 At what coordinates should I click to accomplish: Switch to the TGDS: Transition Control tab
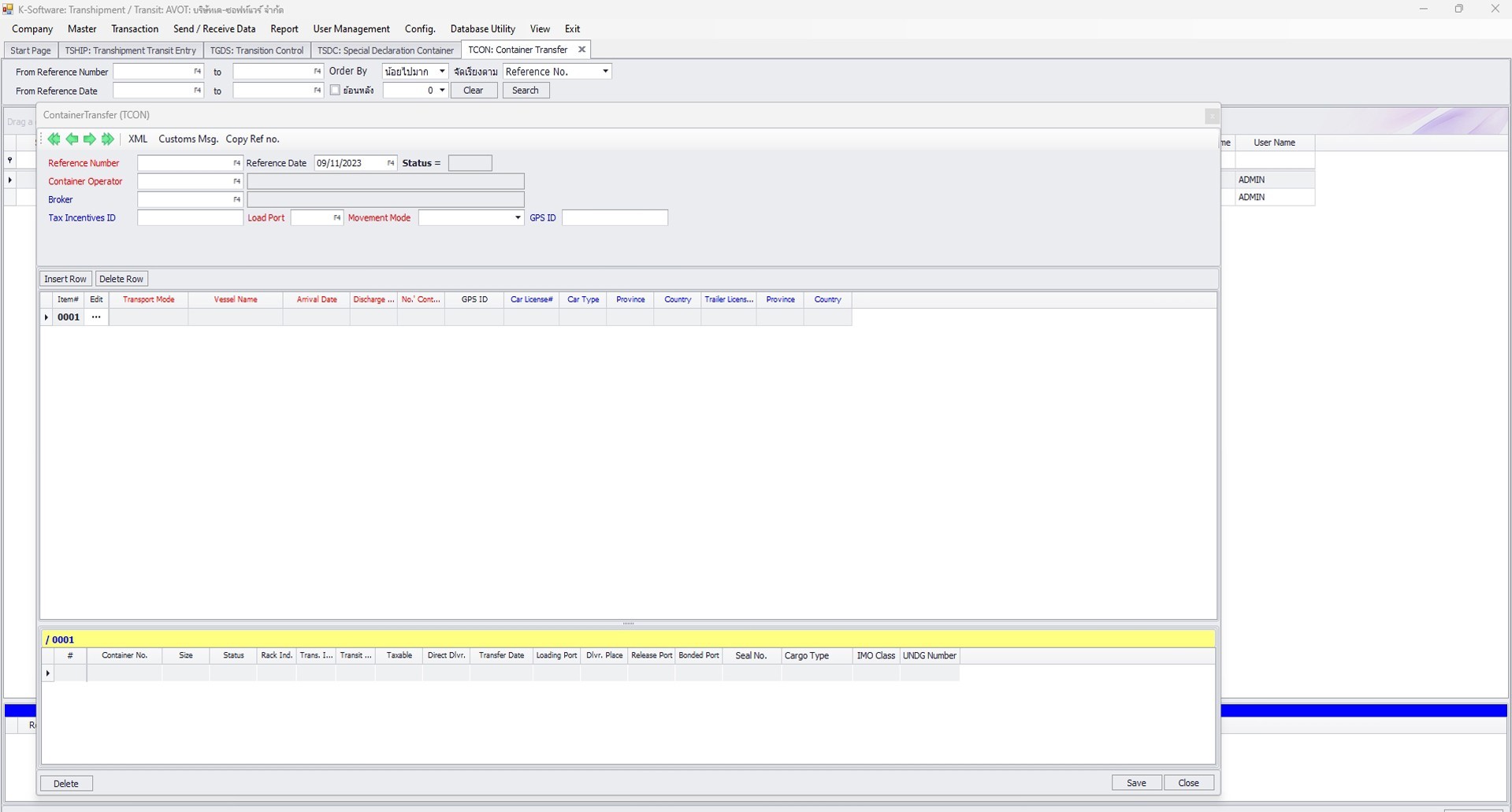point(257,50)
